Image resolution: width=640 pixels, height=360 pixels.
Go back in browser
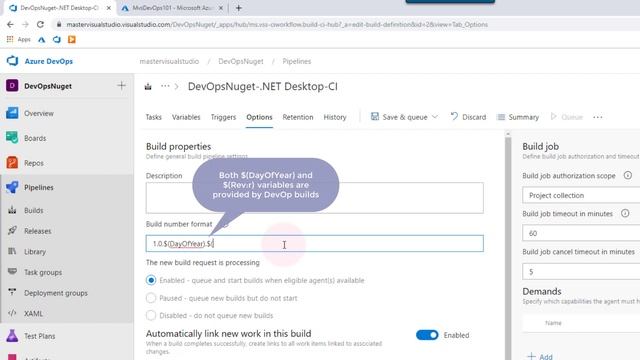click(x=10, y=24)
